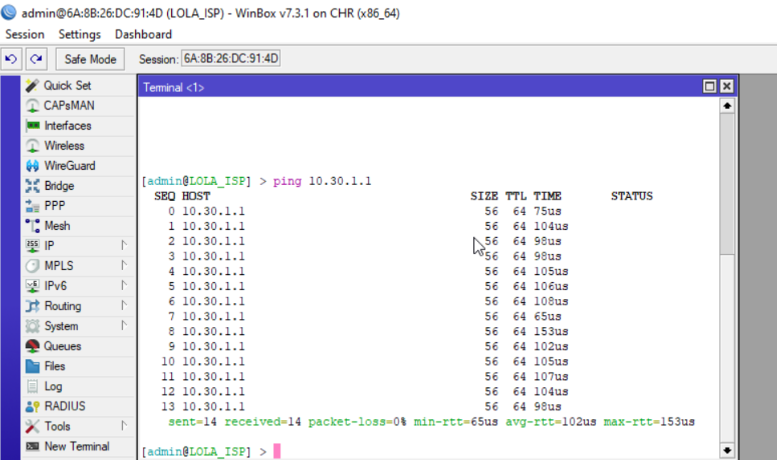The width and height of the screenshot is (777, 460).
Task: Open the Log viewer
Action: (53, 386)
